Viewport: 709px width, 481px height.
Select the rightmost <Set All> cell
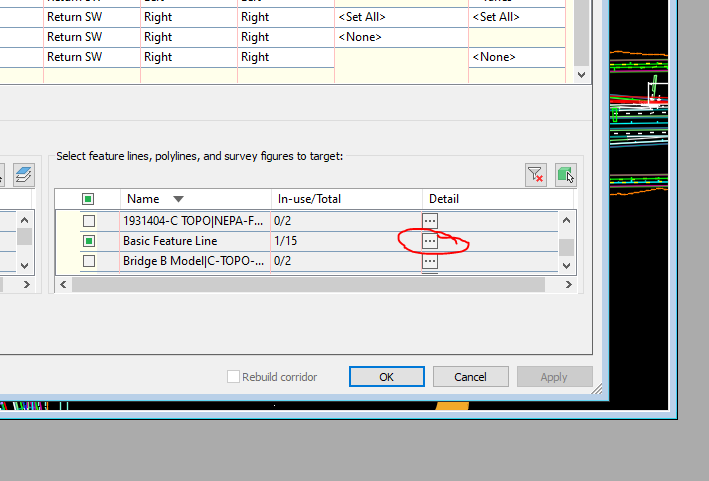click(x=517, y=17)
